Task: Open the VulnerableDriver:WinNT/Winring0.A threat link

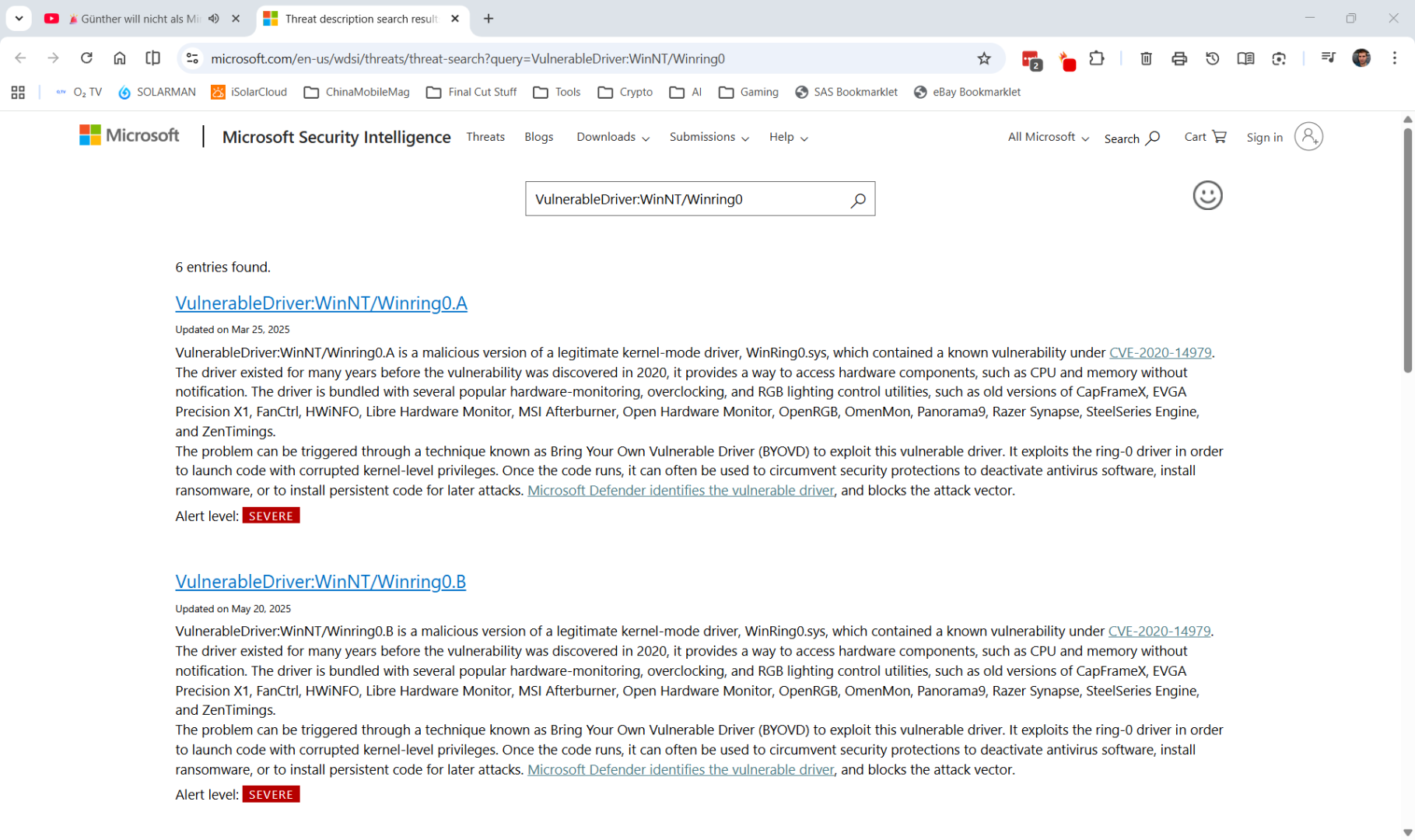Action: [320, 303]
